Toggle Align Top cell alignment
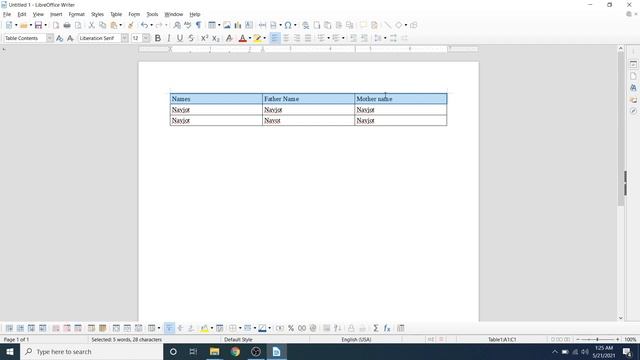Viewport: 640px width, 360px height. [x=169, y=328]
